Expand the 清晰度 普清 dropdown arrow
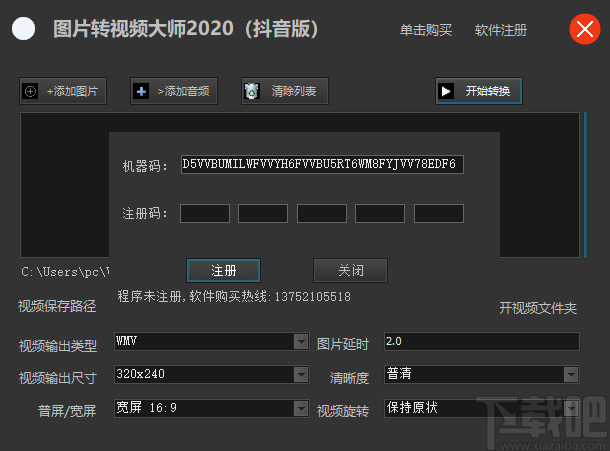Viewport: 610px width, 451px height. tap(571, 375)
